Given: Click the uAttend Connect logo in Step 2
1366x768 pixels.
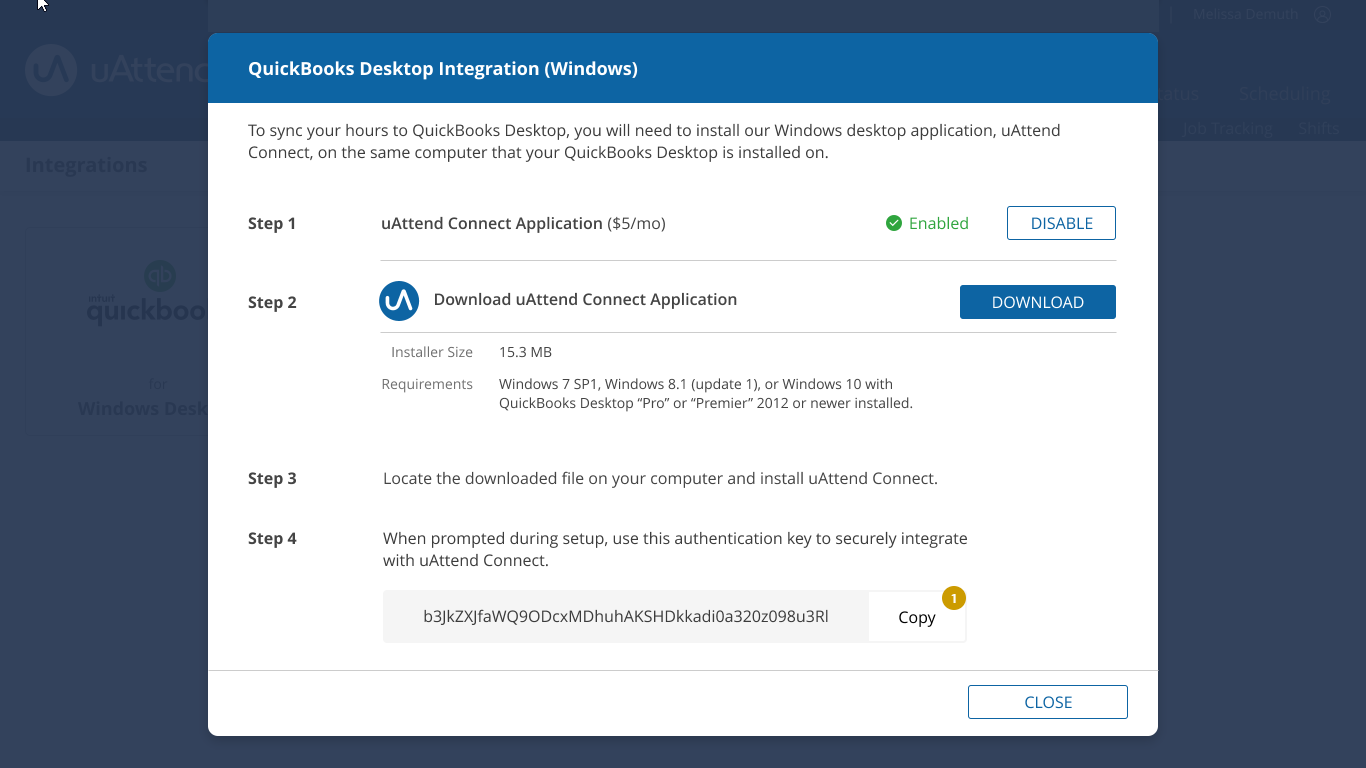Looking at the screenshot, I should [399, 301].
